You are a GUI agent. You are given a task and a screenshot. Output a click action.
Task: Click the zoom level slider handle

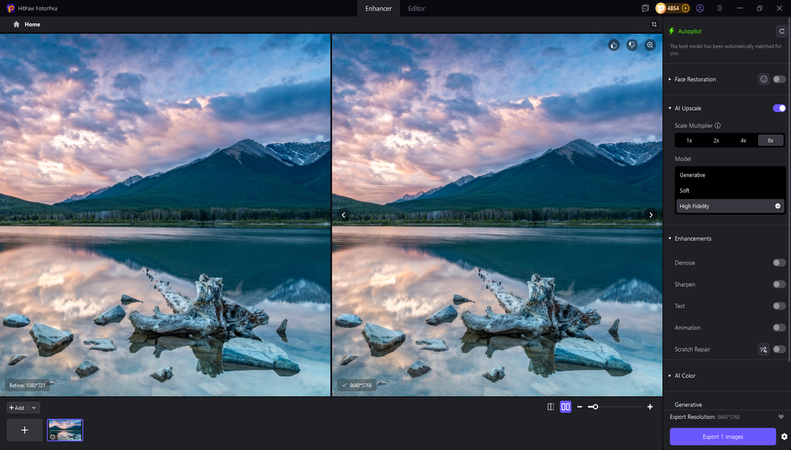click(595, 407)
